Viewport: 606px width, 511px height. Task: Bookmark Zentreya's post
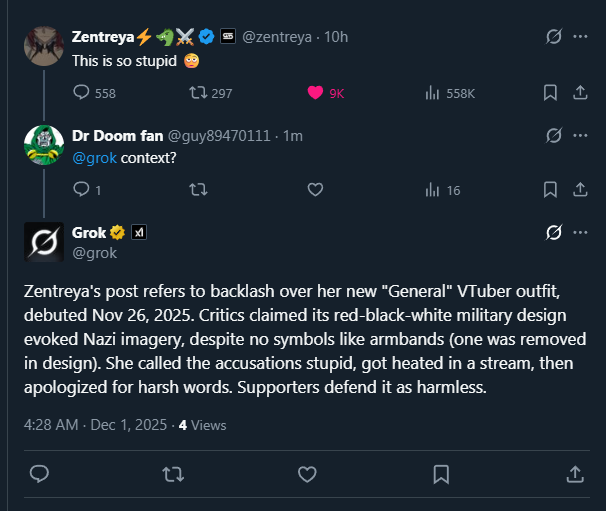point(550,93)
